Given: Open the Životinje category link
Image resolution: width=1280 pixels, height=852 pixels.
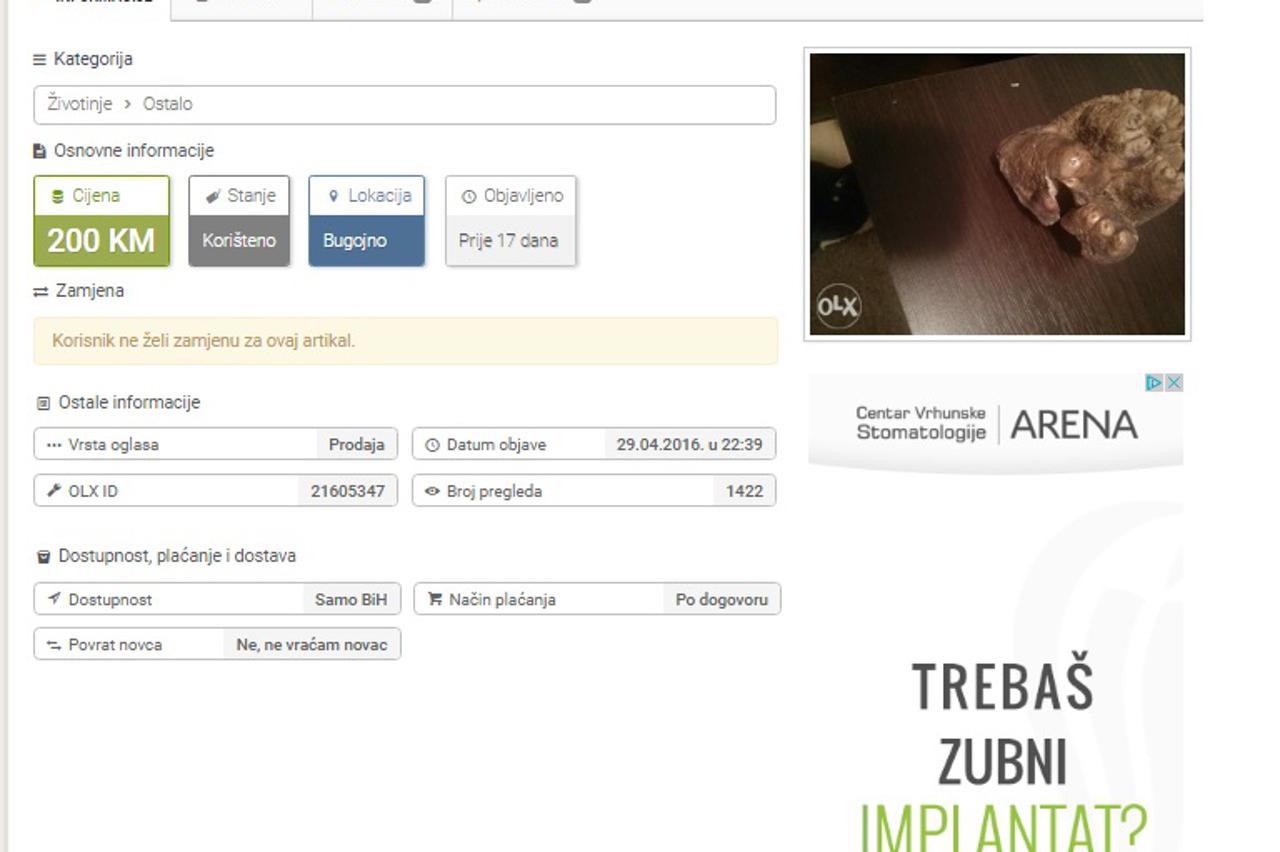Looking at the screenshot, I should tap(78, 104).
